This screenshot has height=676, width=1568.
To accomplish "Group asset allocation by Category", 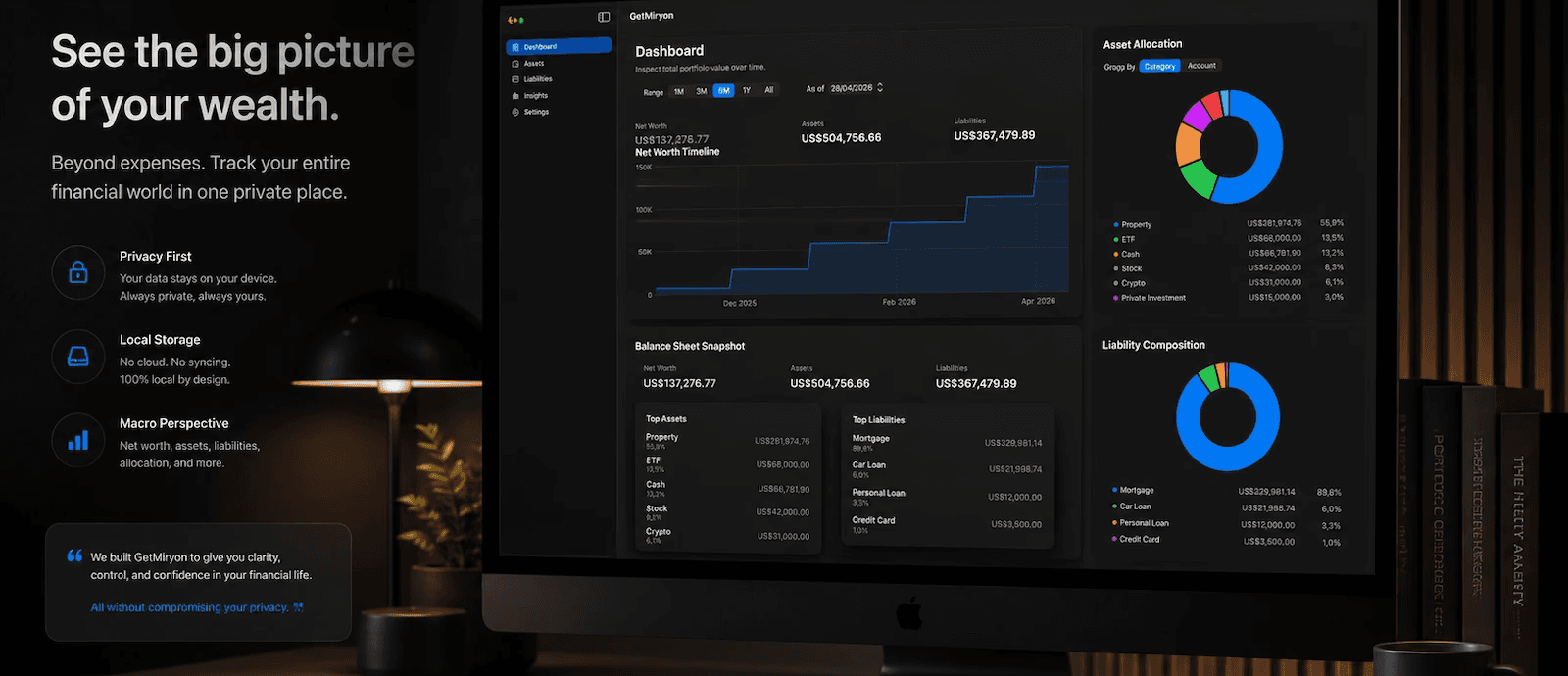I will pos(1159,66).
